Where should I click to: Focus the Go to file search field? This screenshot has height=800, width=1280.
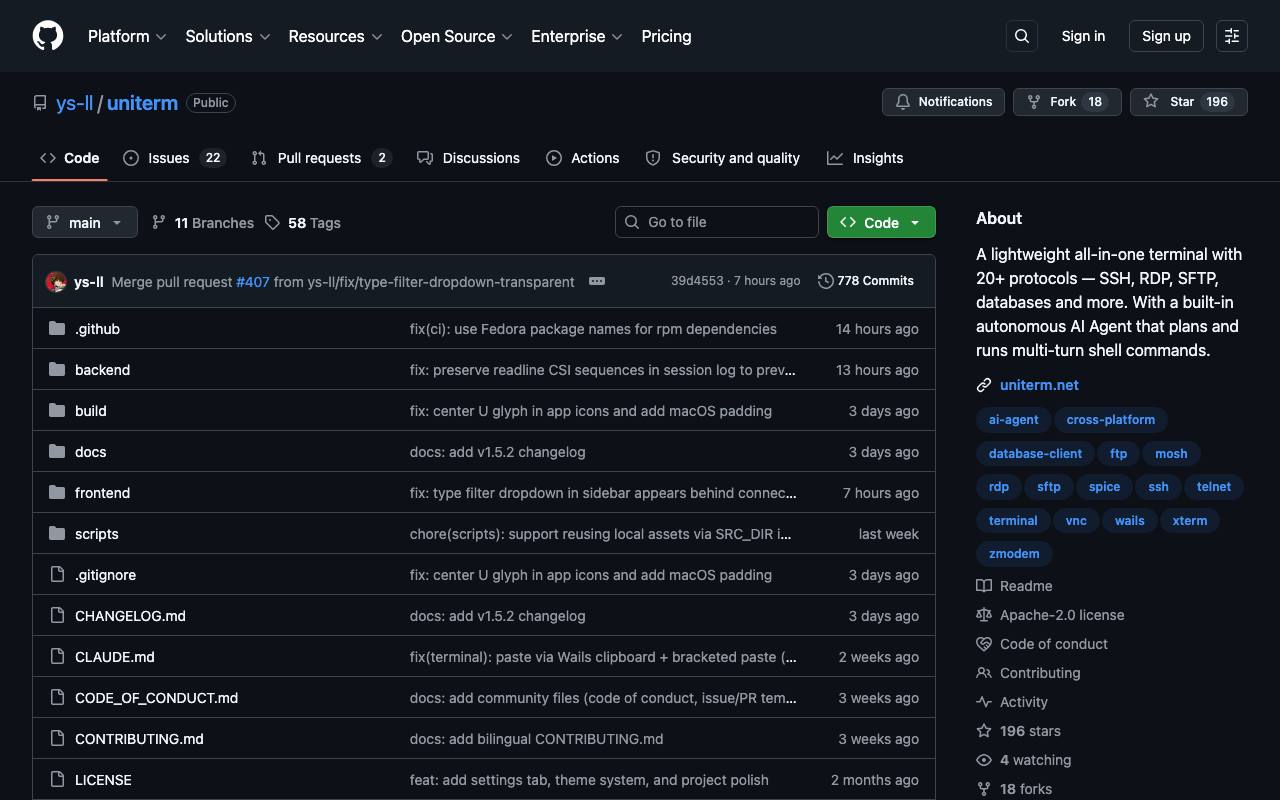[x=717, y=222]
